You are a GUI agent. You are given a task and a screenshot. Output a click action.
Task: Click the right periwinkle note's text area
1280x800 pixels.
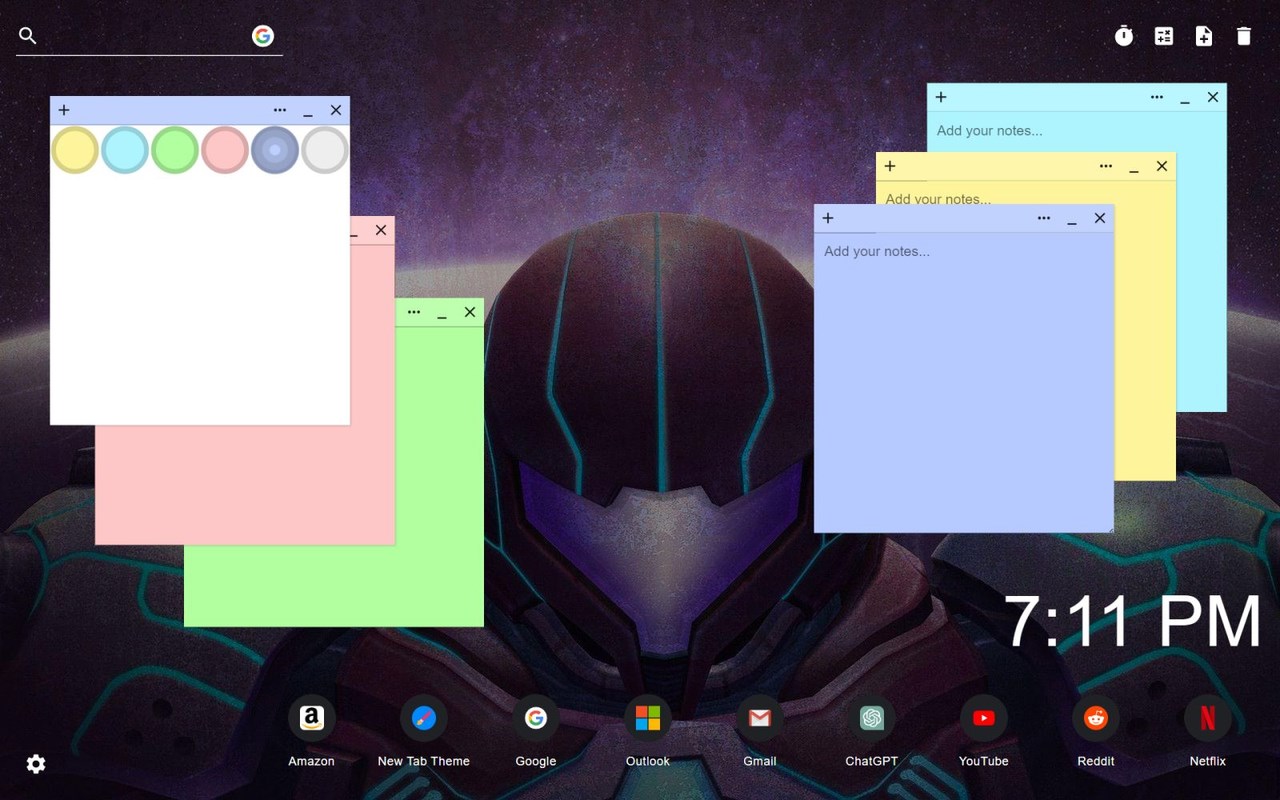964,382
